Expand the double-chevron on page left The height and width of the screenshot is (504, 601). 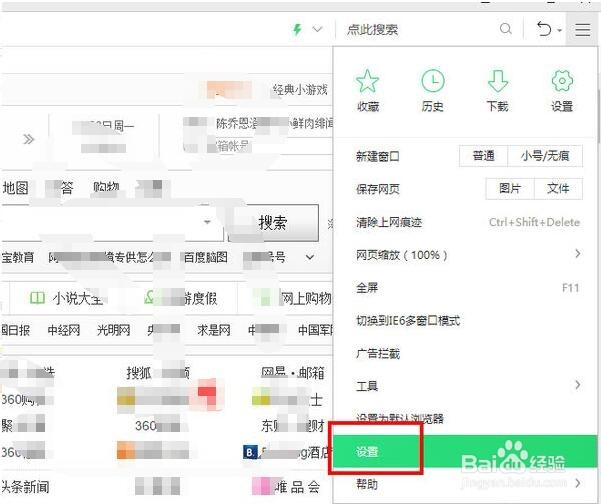29,139
